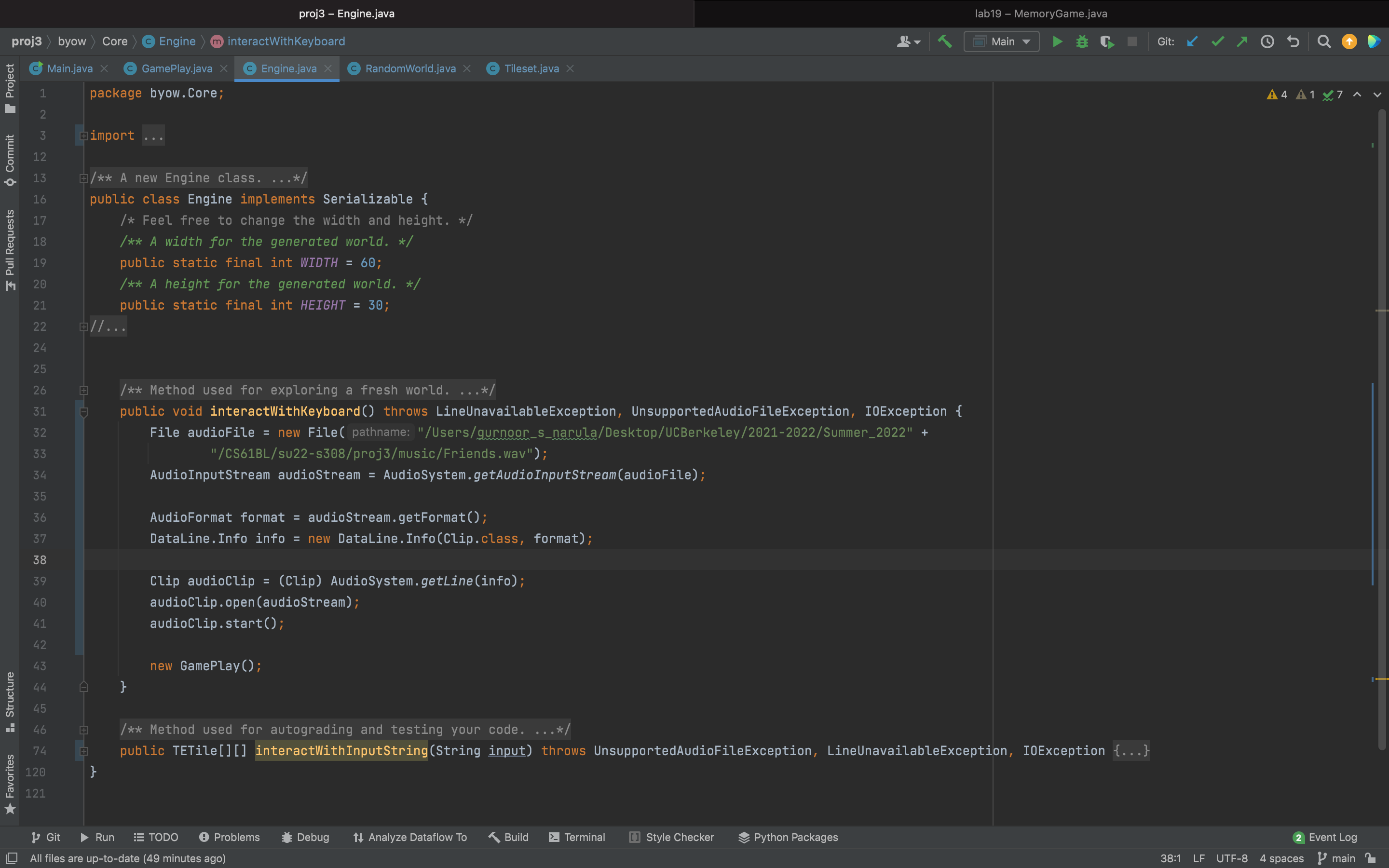Build project with the hammer icon
This screenshot has width=1389, height=868.
point(945,41)
